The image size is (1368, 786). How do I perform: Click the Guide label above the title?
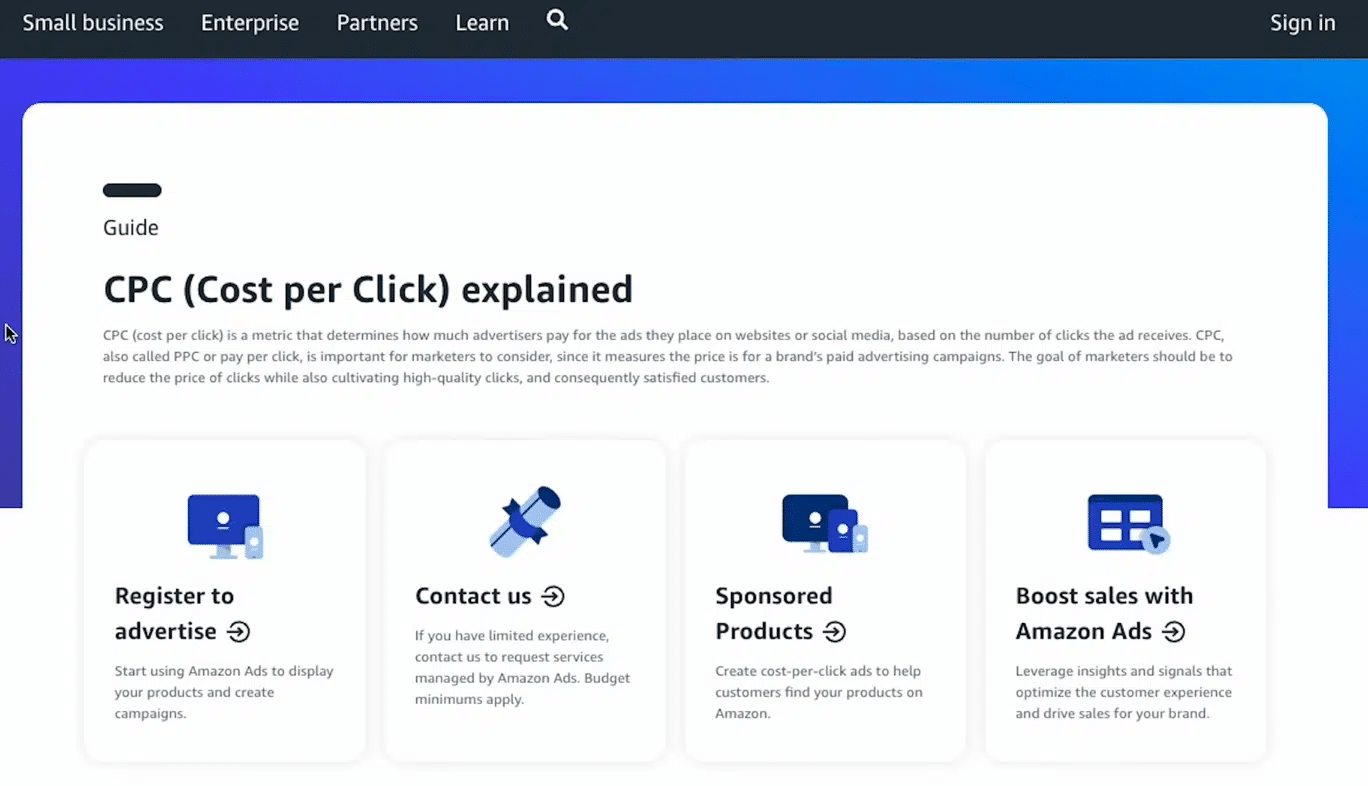coord(131,228)
